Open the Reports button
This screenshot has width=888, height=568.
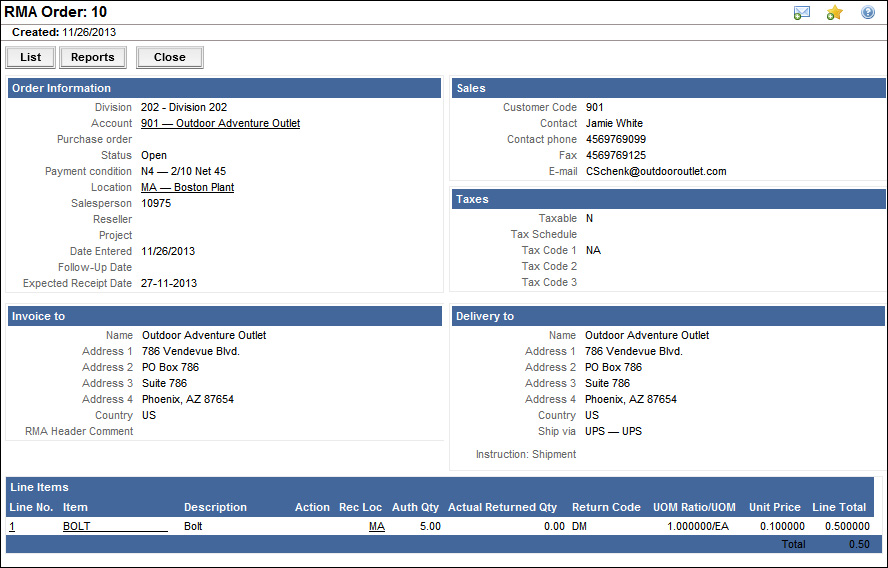point(92,57)
